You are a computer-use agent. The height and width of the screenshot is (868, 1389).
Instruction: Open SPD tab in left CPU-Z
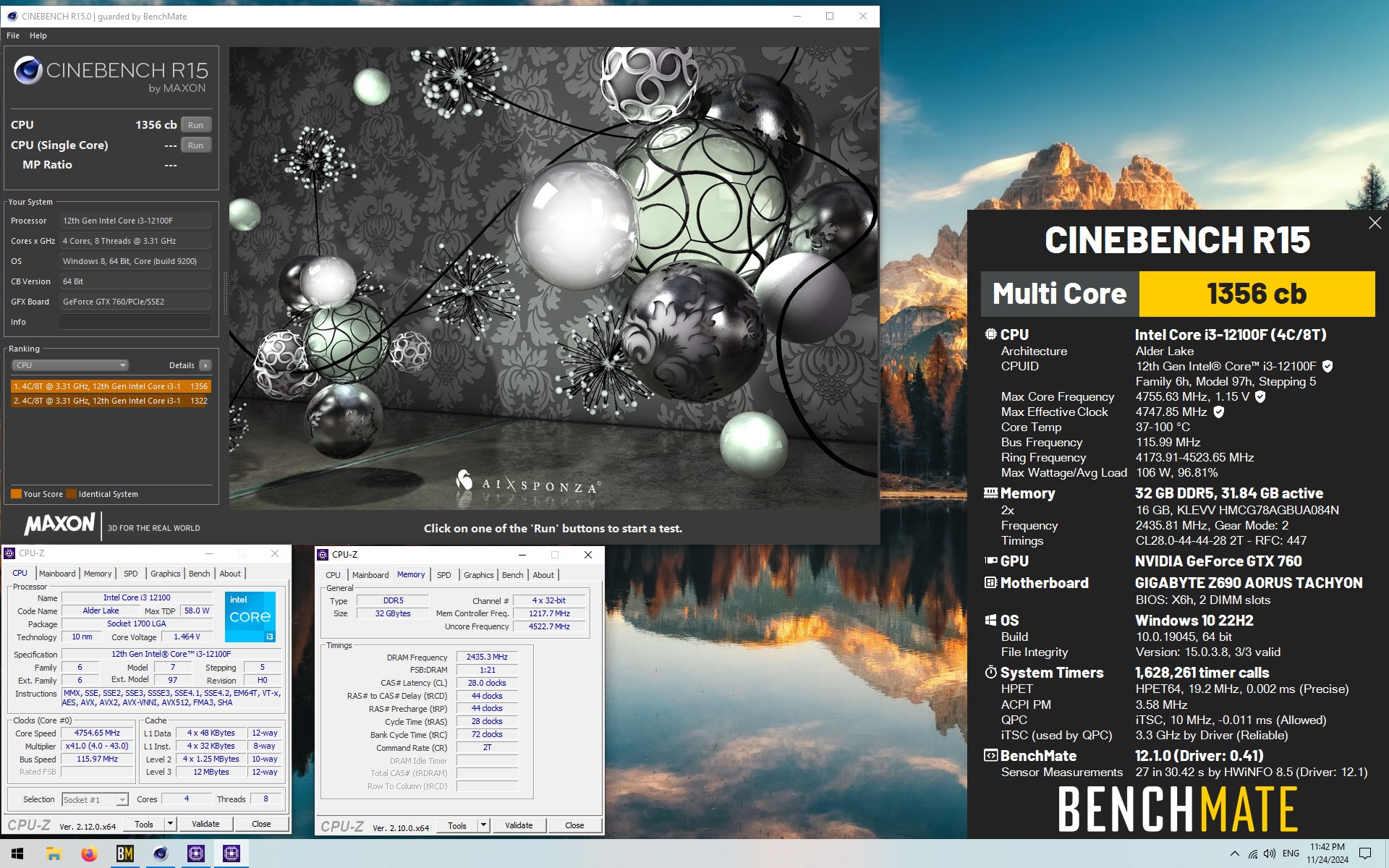click(130, 574)
